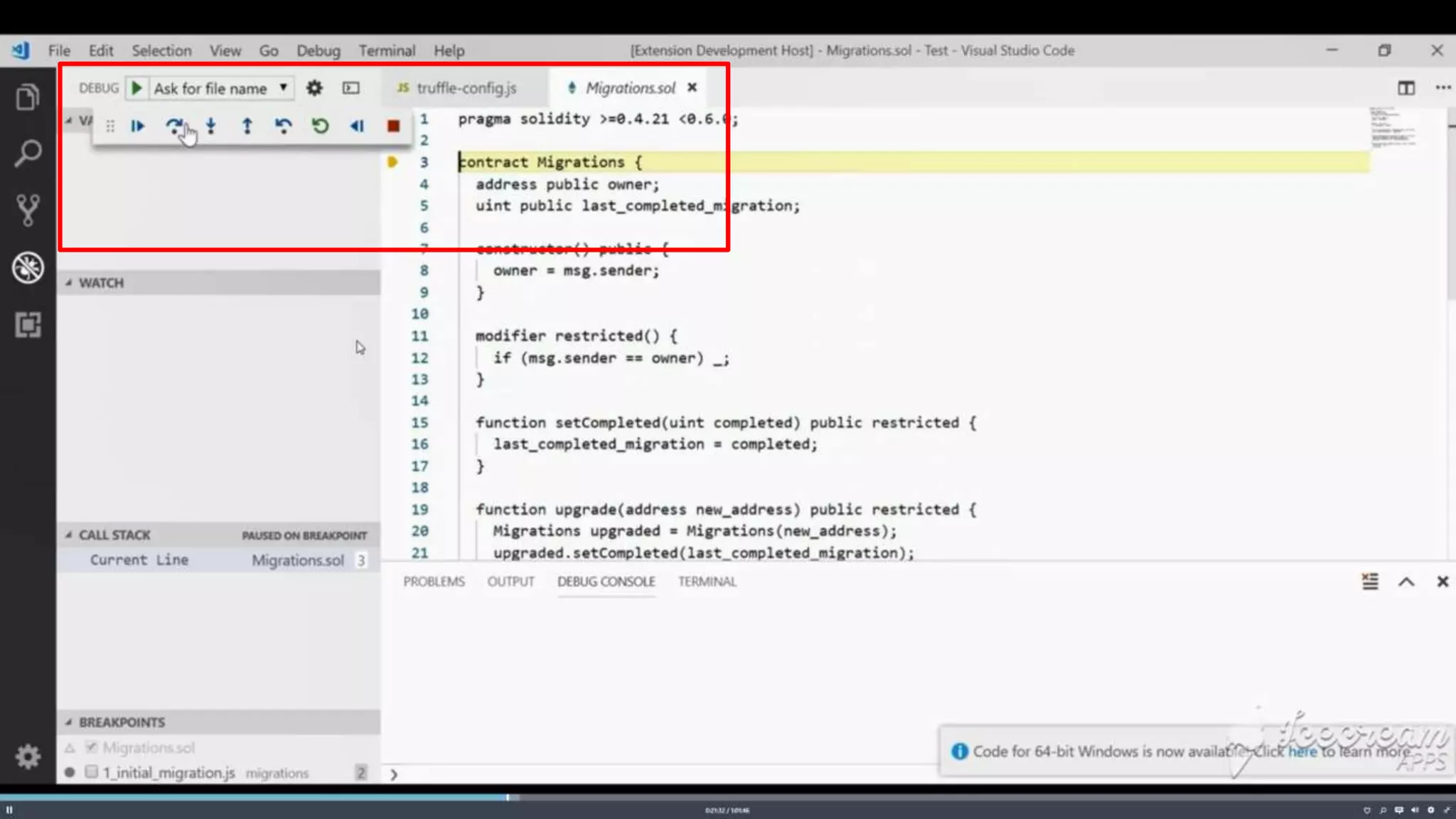Viewport: 1456px width, 819px height.
Task: Open launch.json with the gear icon
Action: pos(314,88)
